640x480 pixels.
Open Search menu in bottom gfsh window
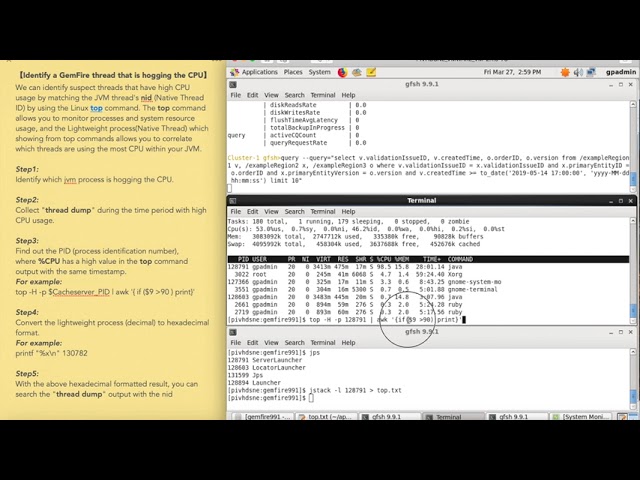click(294, 342)
